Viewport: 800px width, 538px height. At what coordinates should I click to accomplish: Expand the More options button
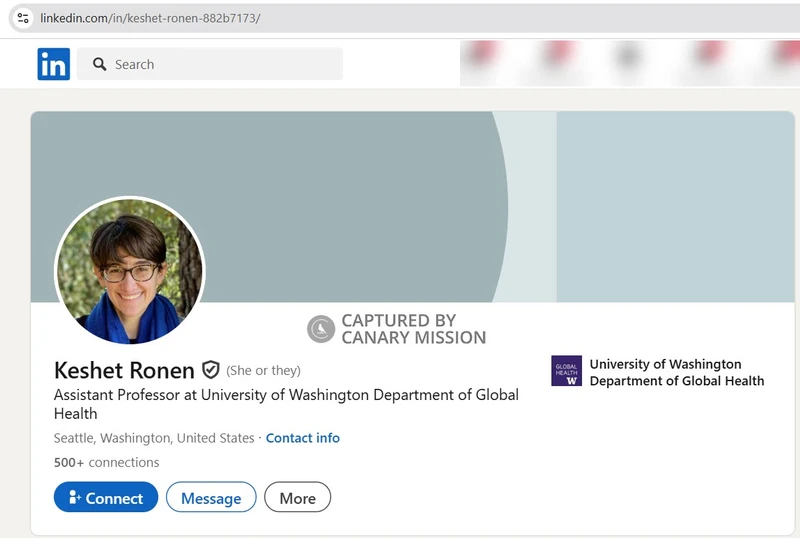click(x=297, y=497)
